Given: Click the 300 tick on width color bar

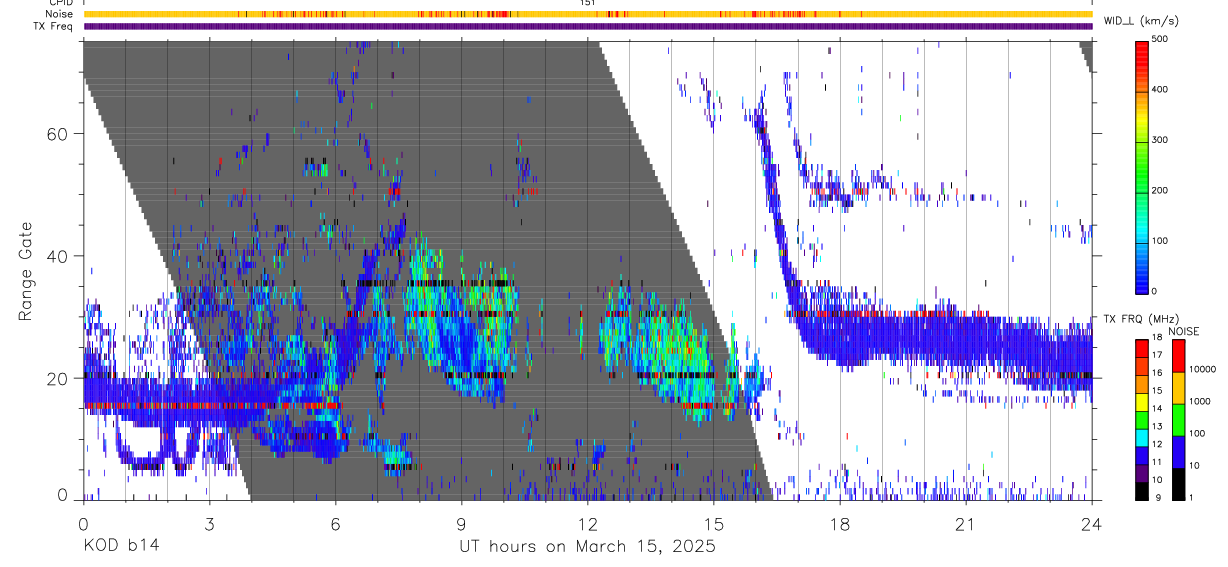Looking at the screenshot, I should coord(1161,140).
